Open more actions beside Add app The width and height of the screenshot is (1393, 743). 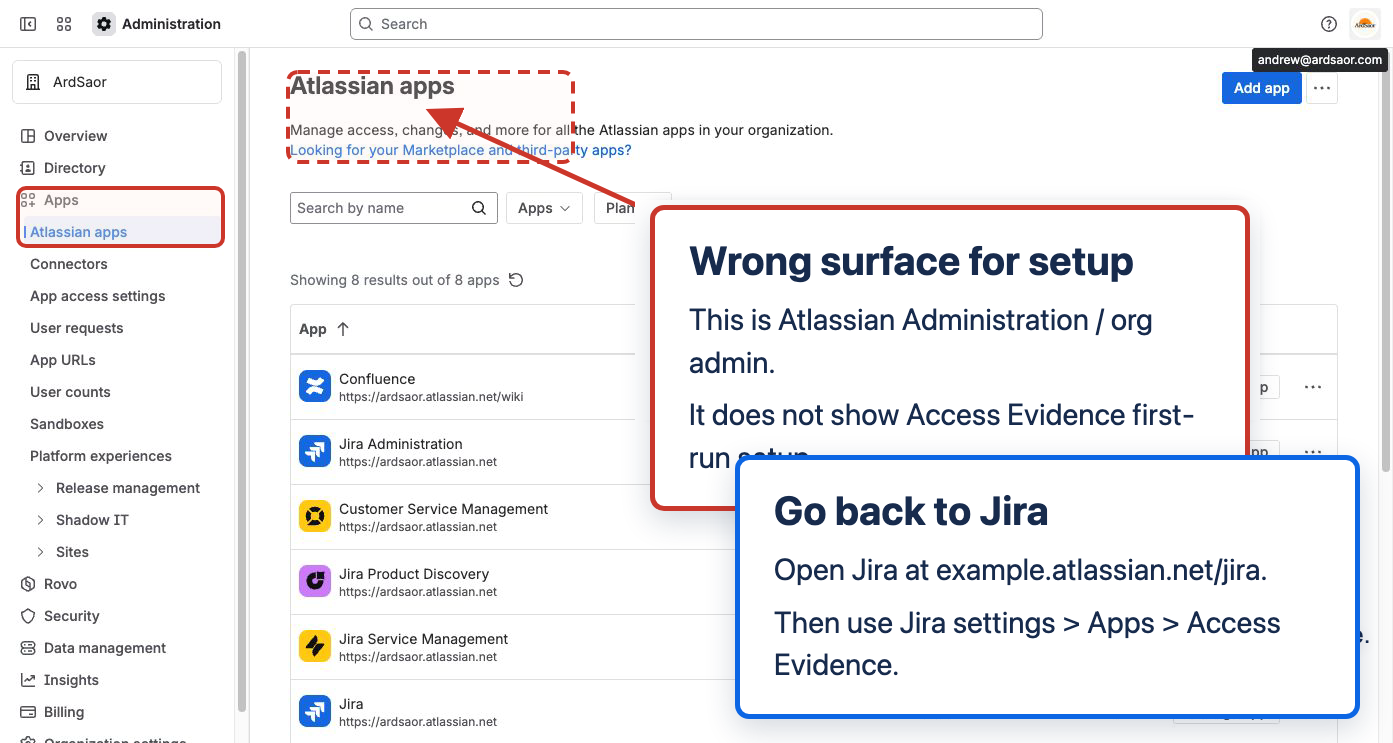coord(1322,88)
